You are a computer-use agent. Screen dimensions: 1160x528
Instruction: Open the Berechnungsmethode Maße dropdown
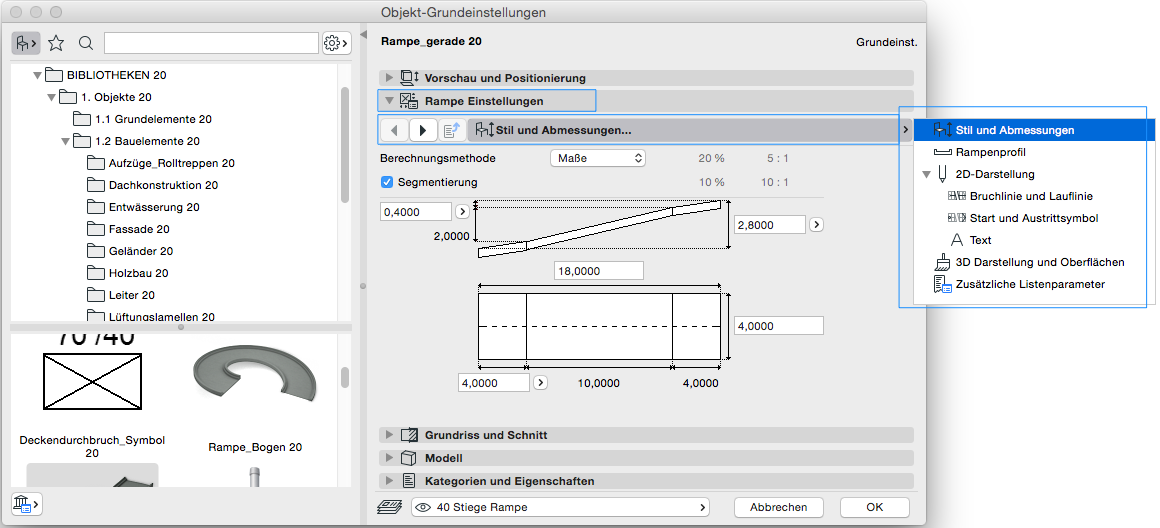pyautogui.click(x=597, y=158)
